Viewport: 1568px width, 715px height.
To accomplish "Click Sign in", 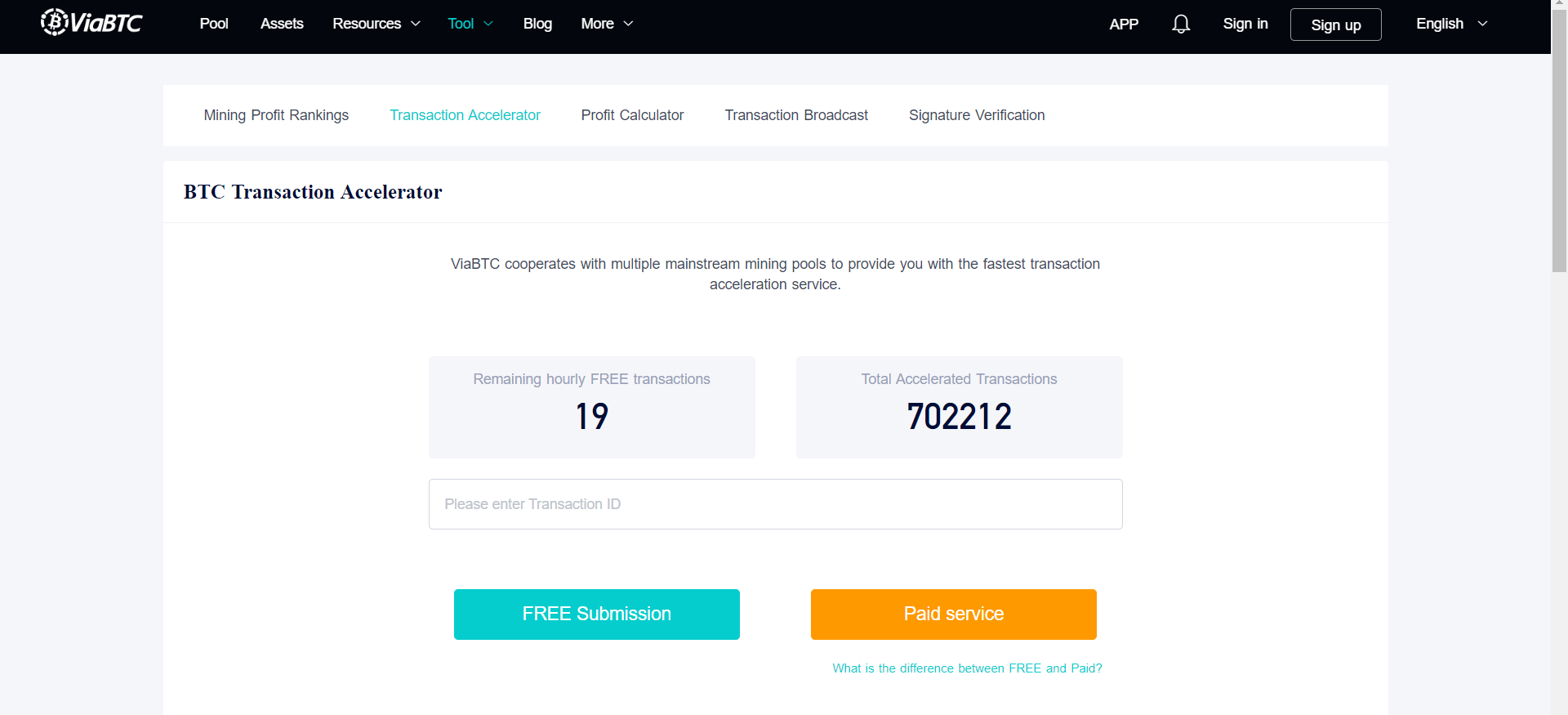I will [x=1245, y=24].
